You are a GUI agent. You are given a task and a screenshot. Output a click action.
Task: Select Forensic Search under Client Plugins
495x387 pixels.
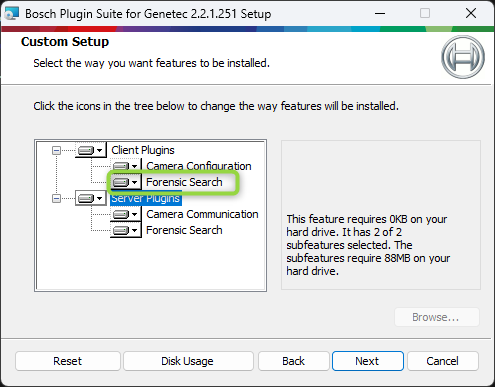coord(184,182)
